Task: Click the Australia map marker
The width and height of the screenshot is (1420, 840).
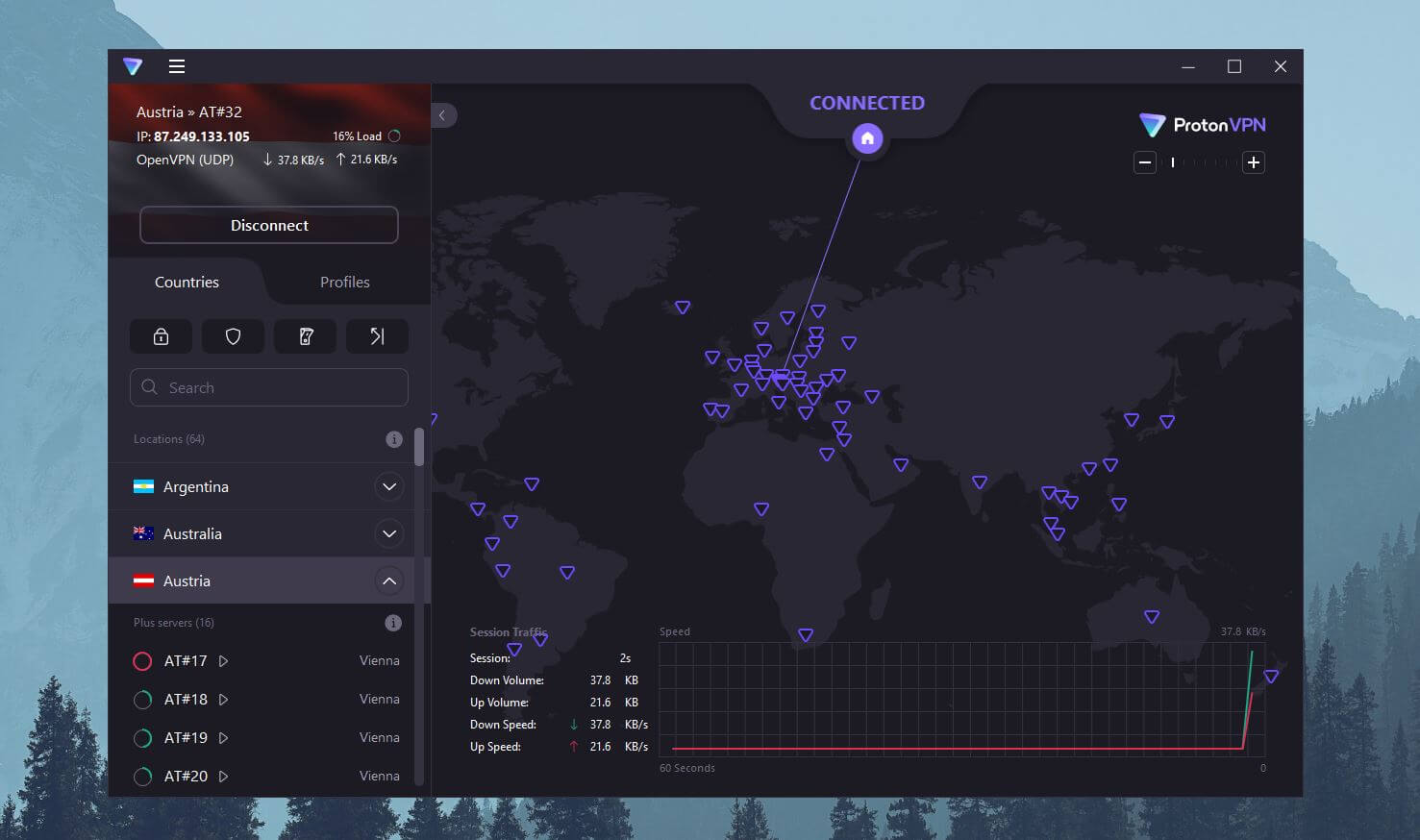Action: (x=1152, y=617)
